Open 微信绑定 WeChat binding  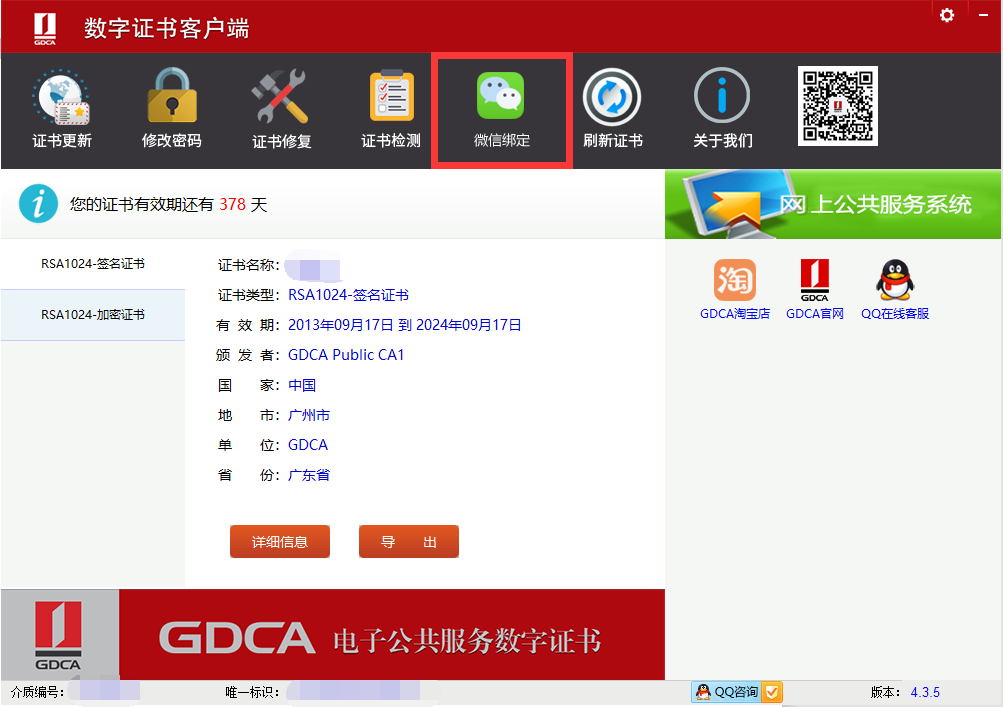(502, 110)
